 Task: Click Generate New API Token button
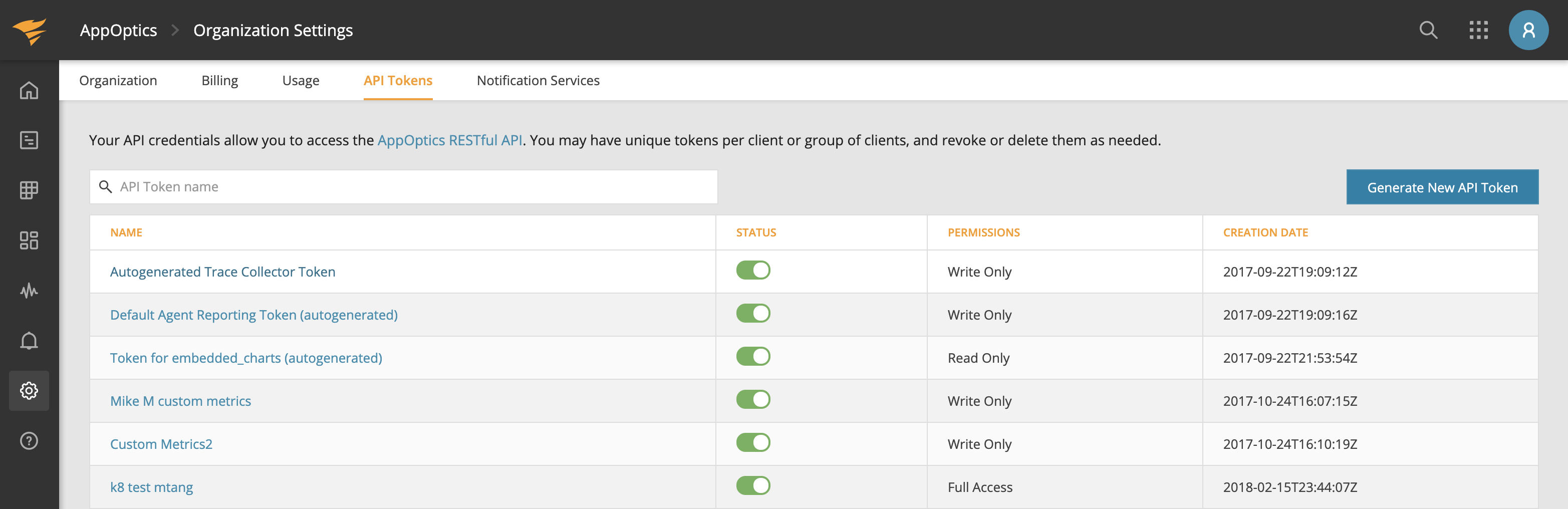[x=1442, y=187]
